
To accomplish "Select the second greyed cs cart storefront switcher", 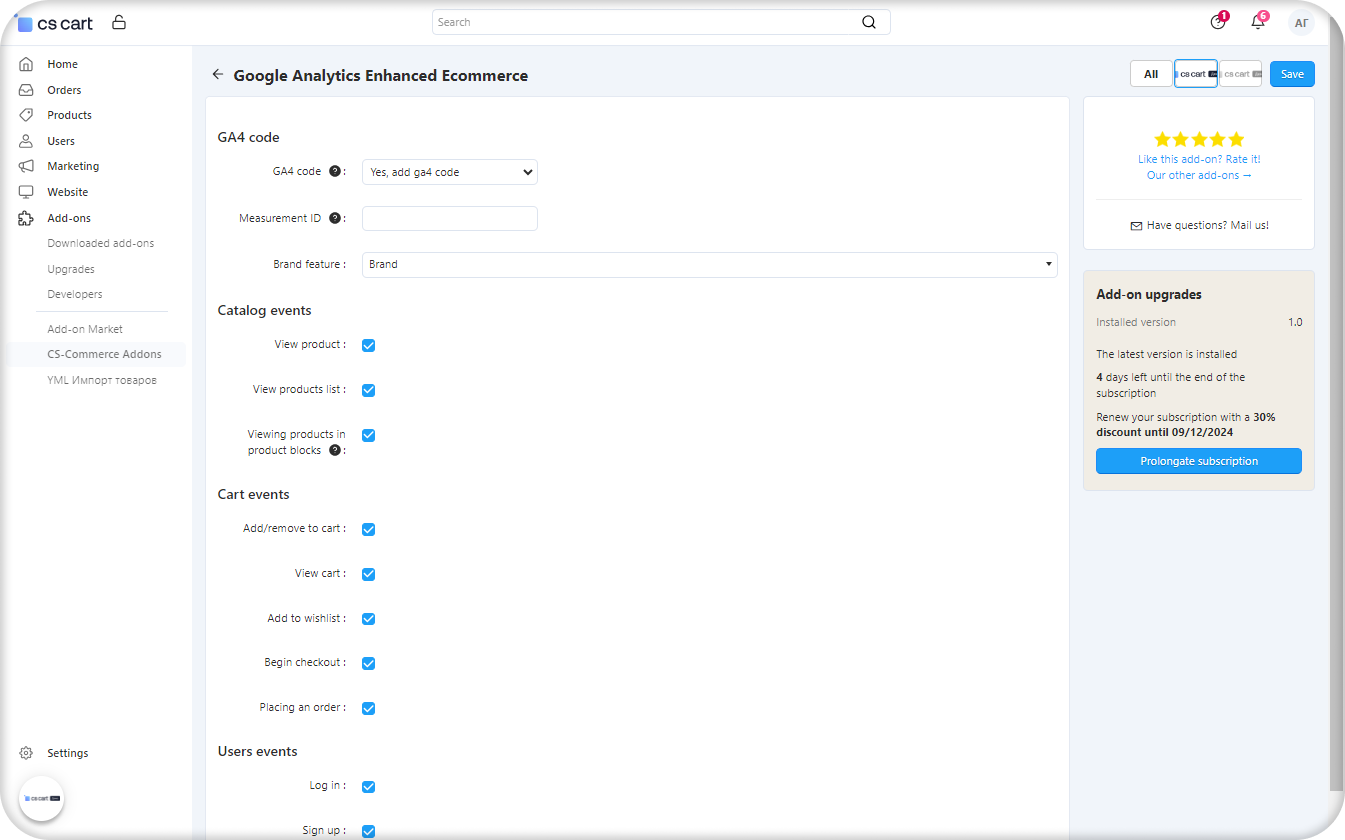I will point(1240,74).
